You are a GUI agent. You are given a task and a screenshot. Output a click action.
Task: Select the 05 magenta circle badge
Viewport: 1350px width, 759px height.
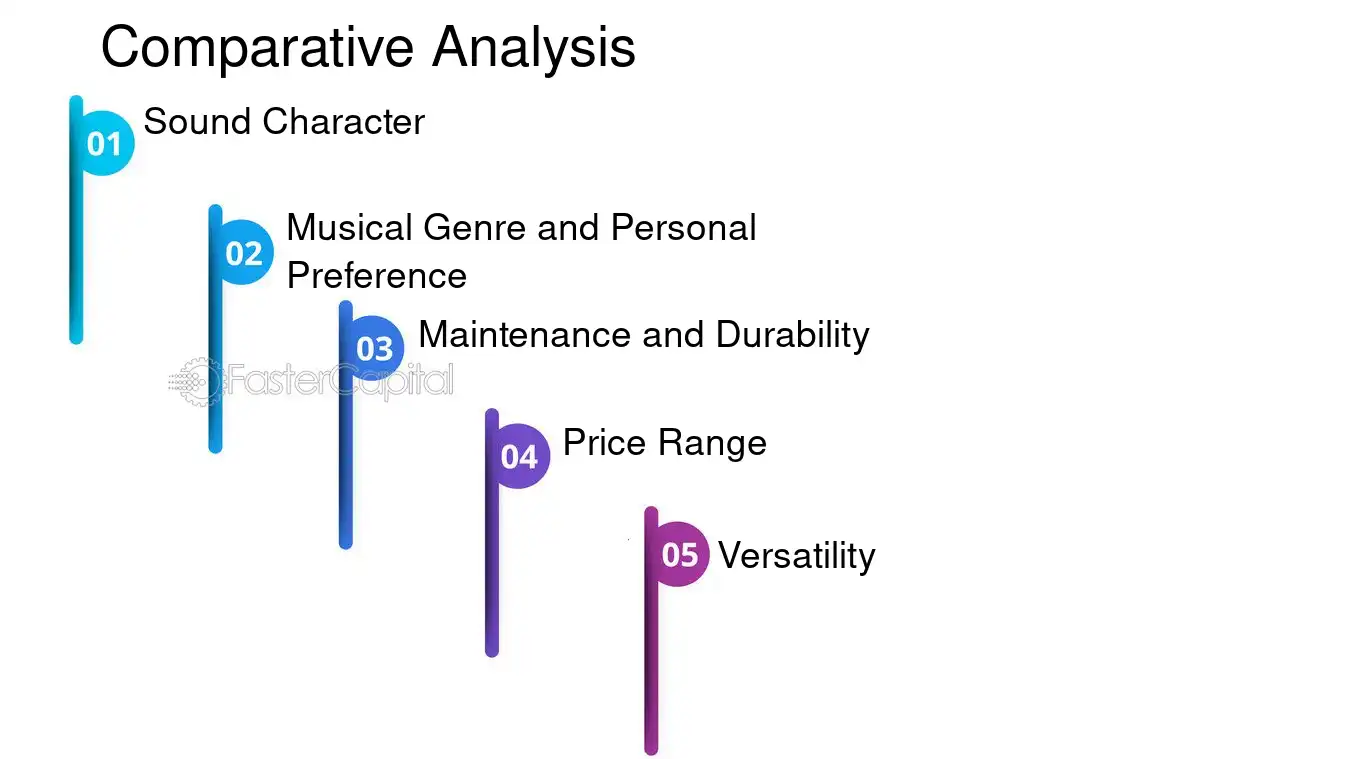pyautogui.click(x=680, y=554)
